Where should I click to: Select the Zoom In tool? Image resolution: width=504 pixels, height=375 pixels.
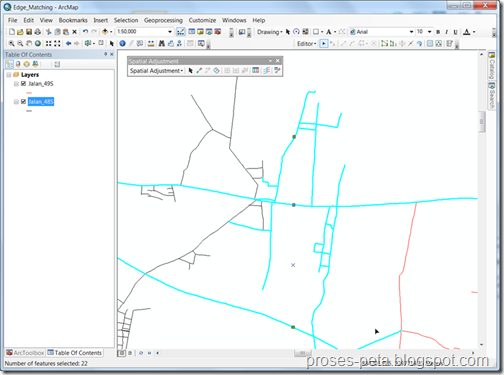(x=11, y=43)
